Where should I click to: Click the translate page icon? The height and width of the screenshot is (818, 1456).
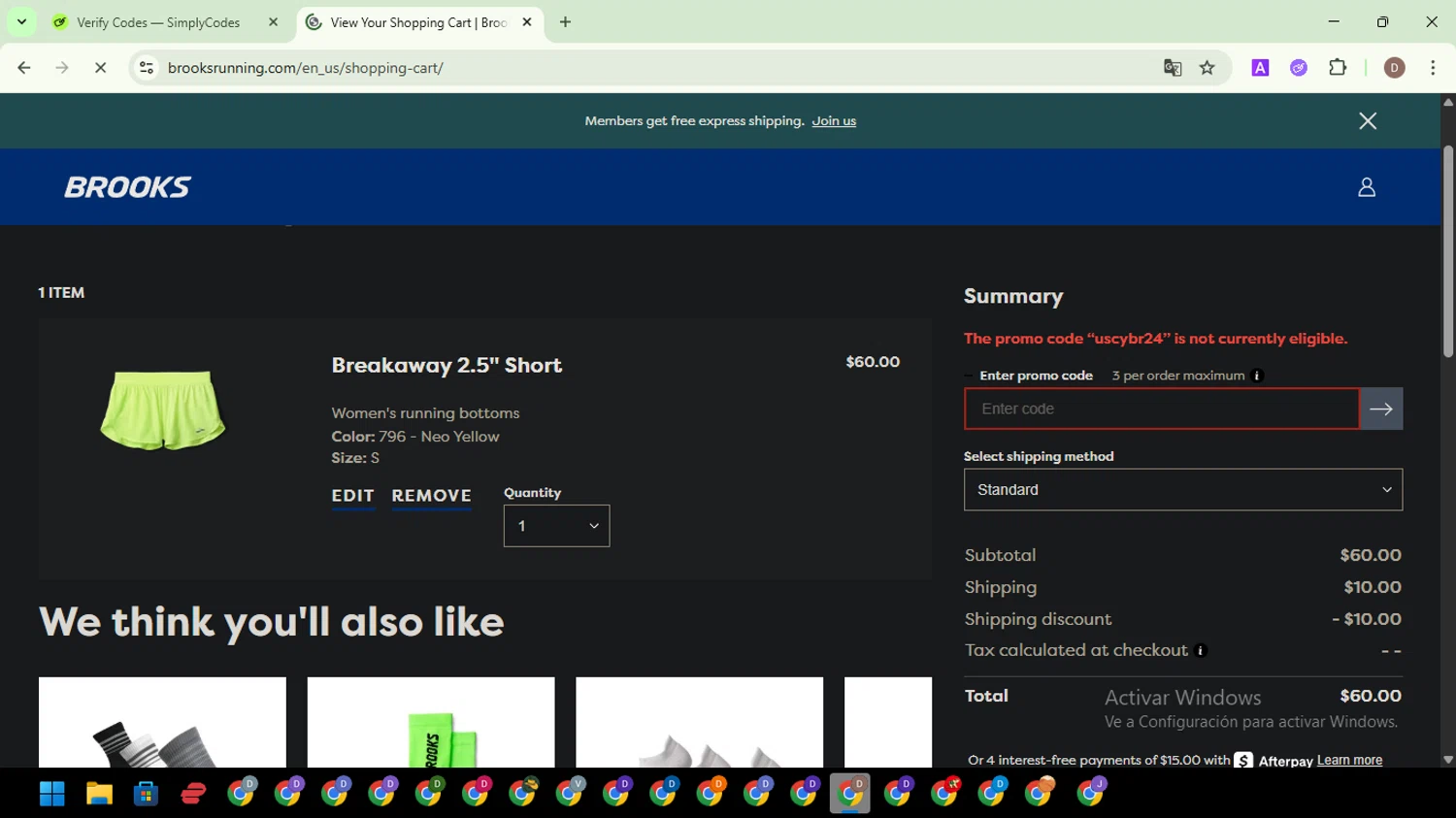coord(1173,68)
